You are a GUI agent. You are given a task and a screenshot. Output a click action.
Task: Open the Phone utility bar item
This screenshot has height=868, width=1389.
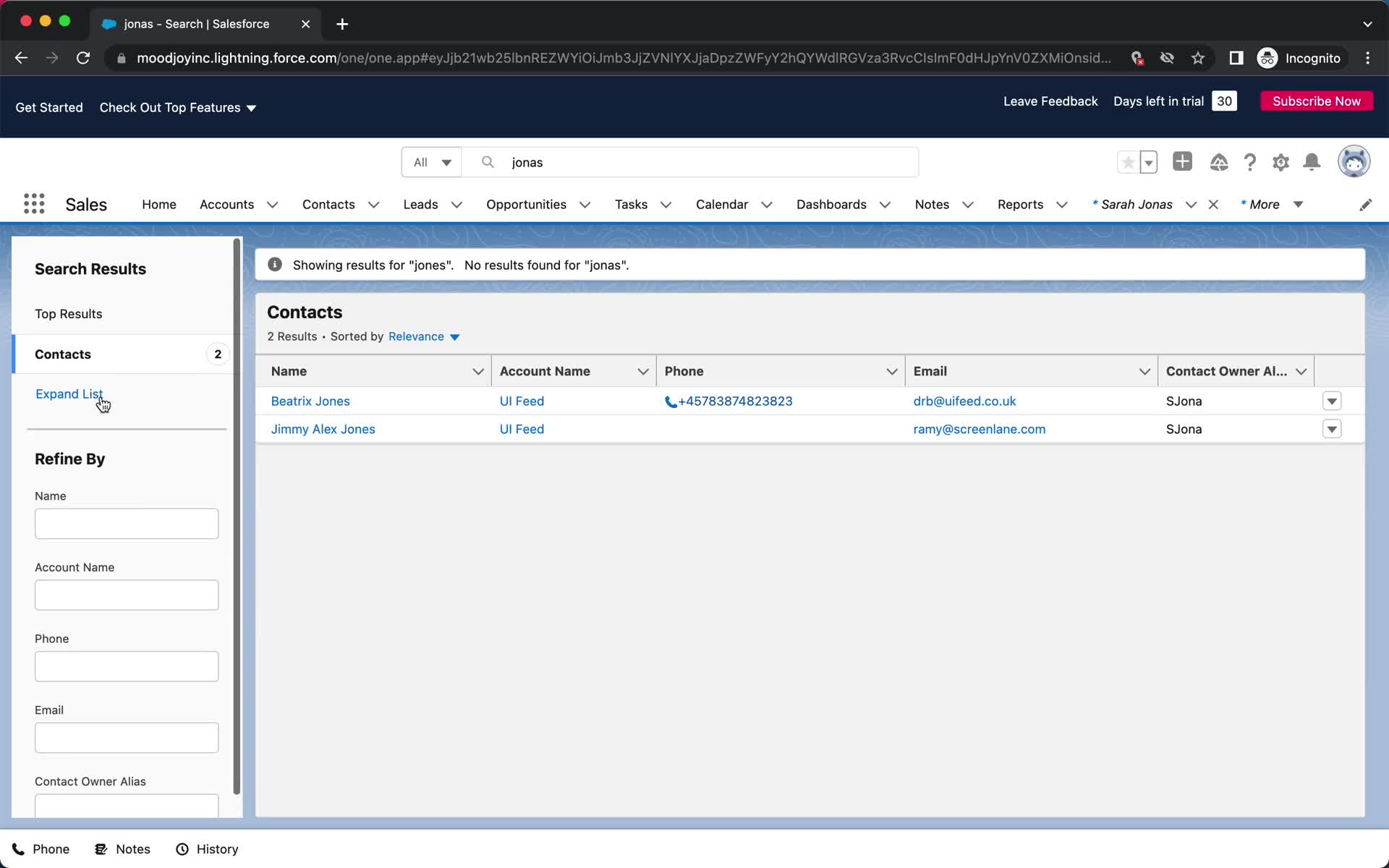[41, 849]
